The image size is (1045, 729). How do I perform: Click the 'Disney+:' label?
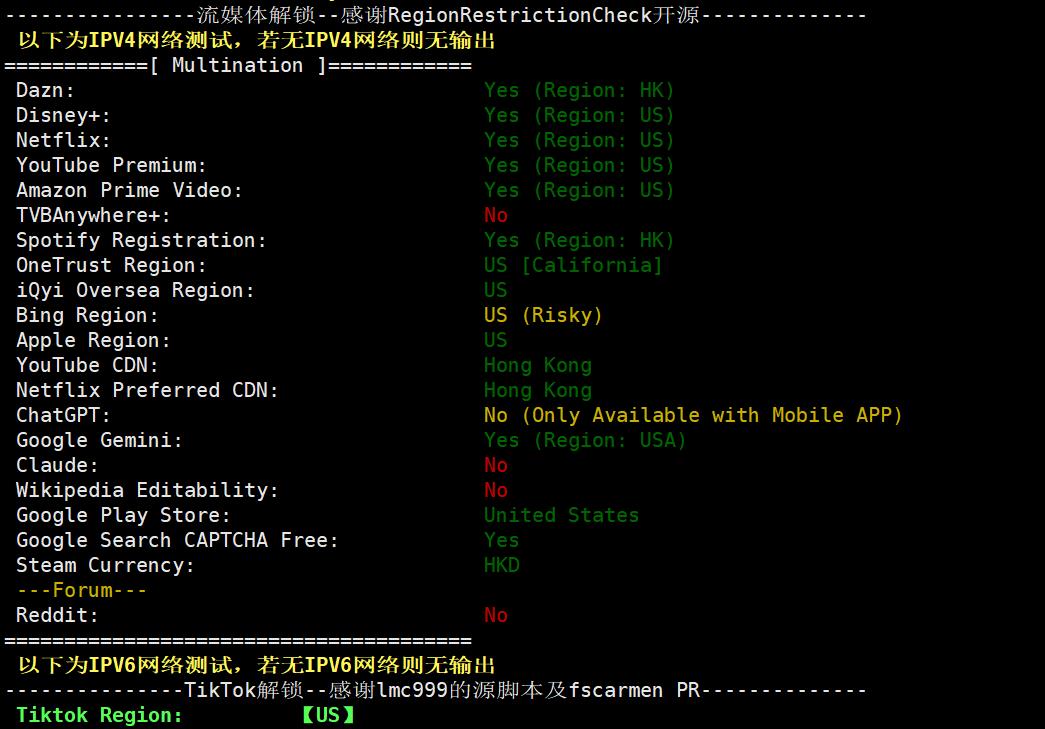(63, 116)
